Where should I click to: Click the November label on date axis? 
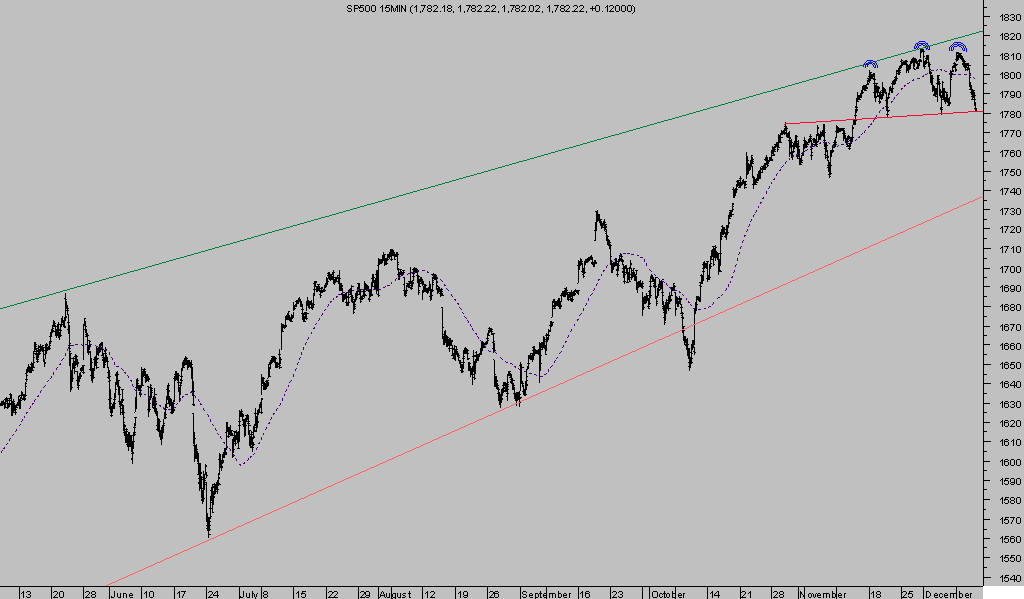pyautogui.click(x=822, y=593)
